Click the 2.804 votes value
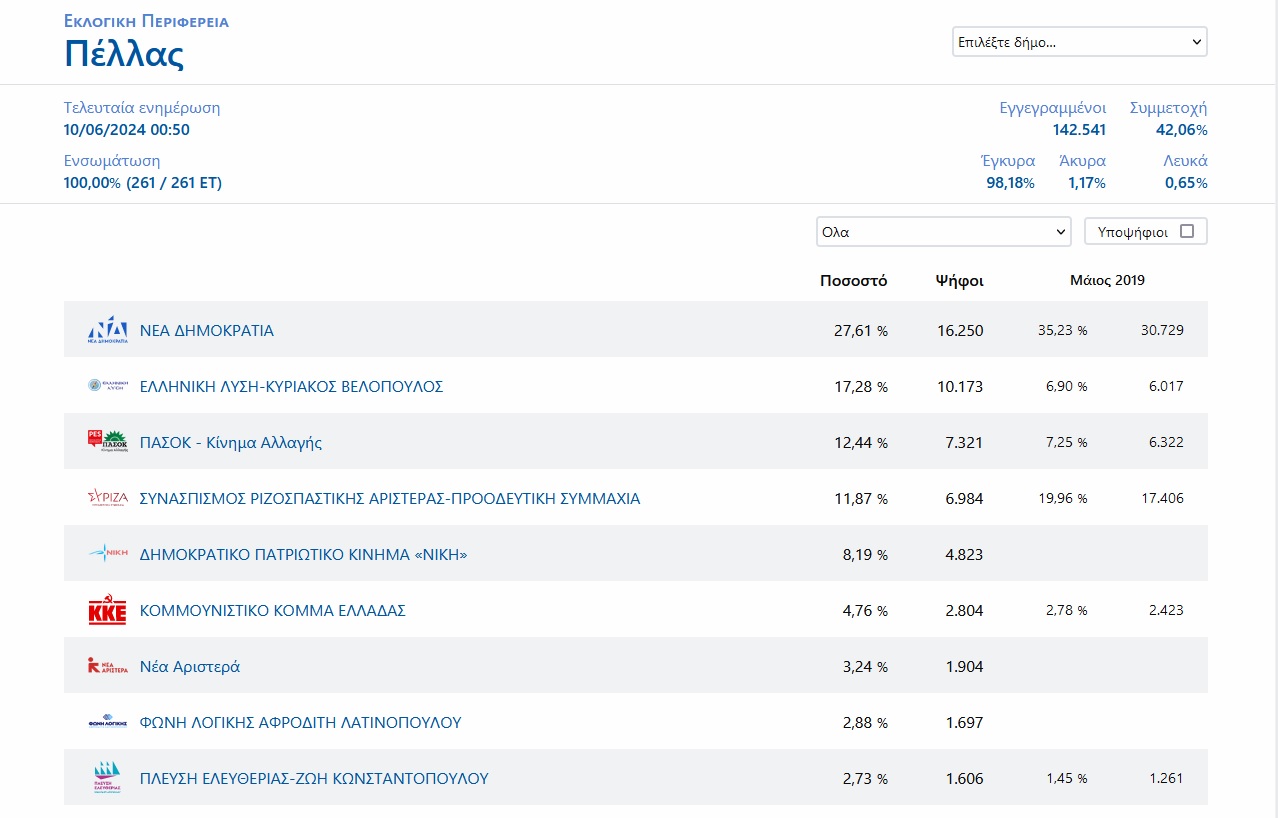 tap(964, 611)
